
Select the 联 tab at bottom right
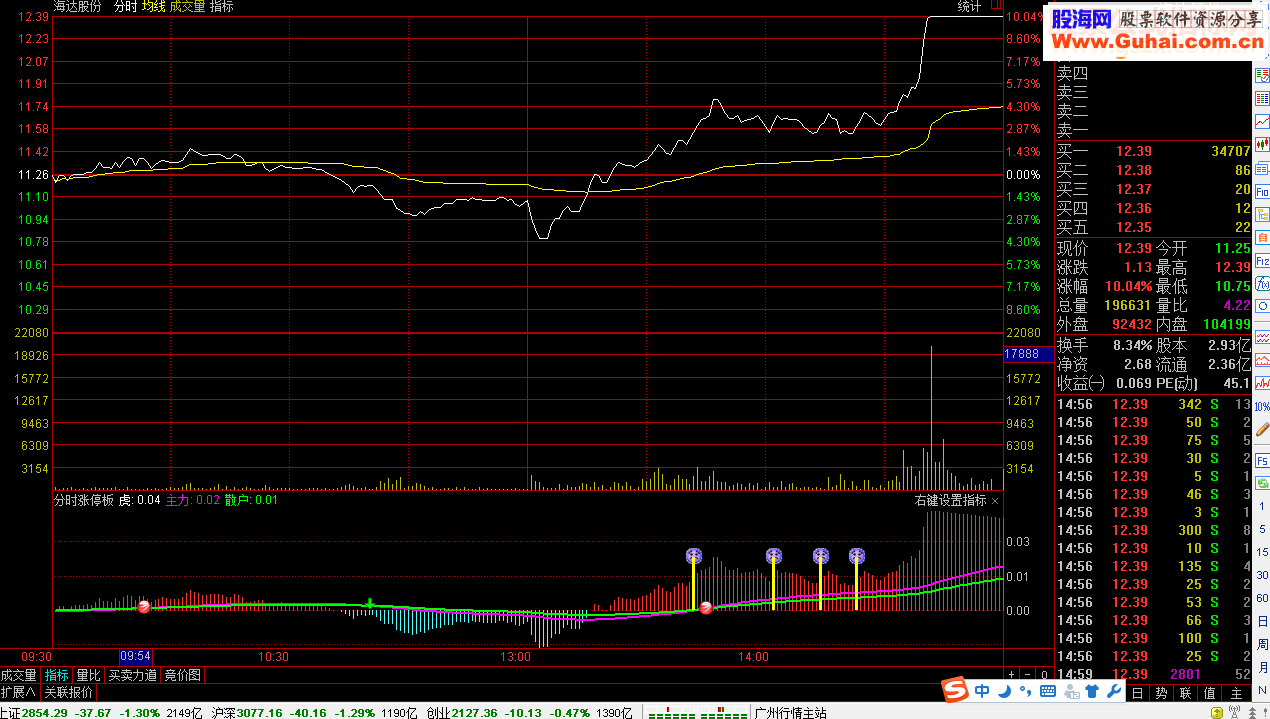pyautogui.click(x=1185, y=693)
